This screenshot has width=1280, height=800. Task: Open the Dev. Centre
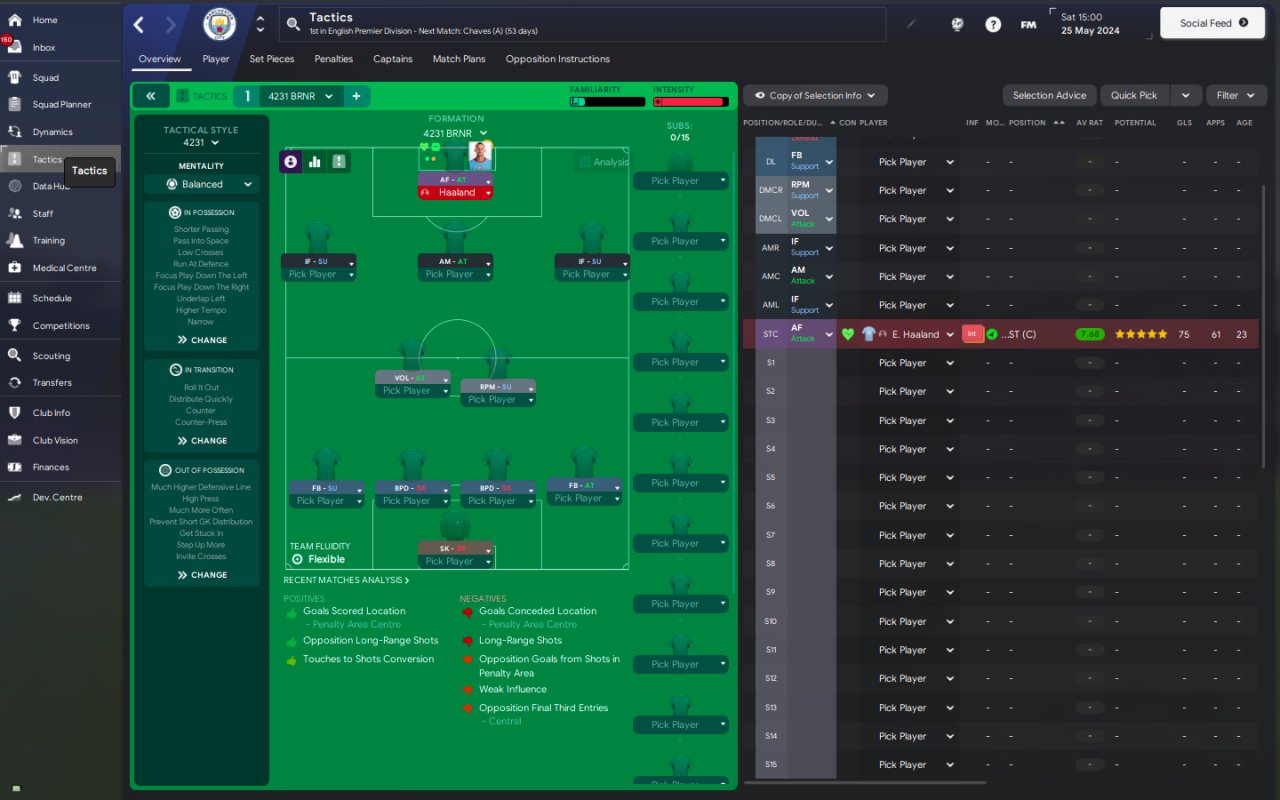[60, 497]
